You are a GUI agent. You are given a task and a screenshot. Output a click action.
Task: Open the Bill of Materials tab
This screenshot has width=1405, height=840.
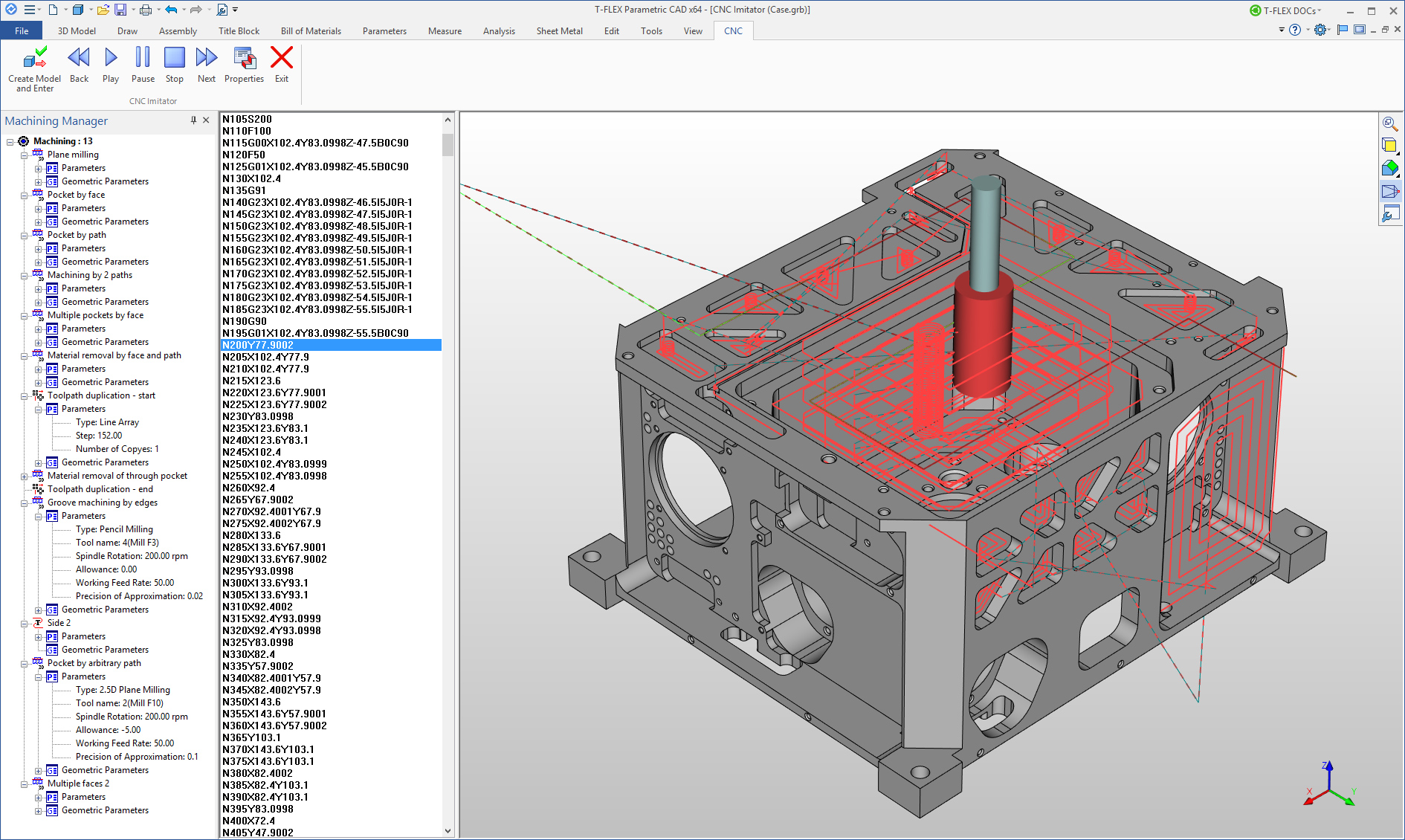[x=311, y=31]
